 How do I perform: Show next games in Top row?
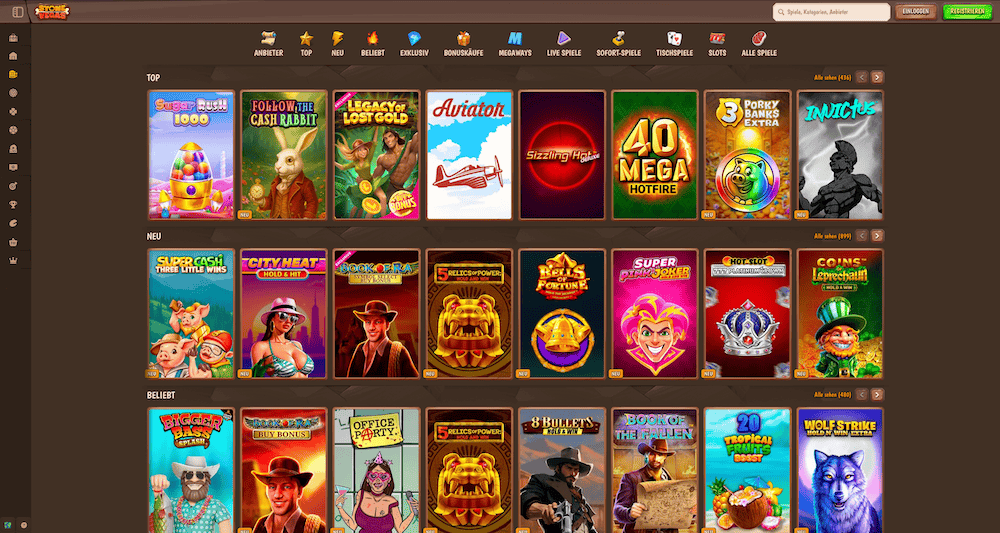[x=878, y=77]
